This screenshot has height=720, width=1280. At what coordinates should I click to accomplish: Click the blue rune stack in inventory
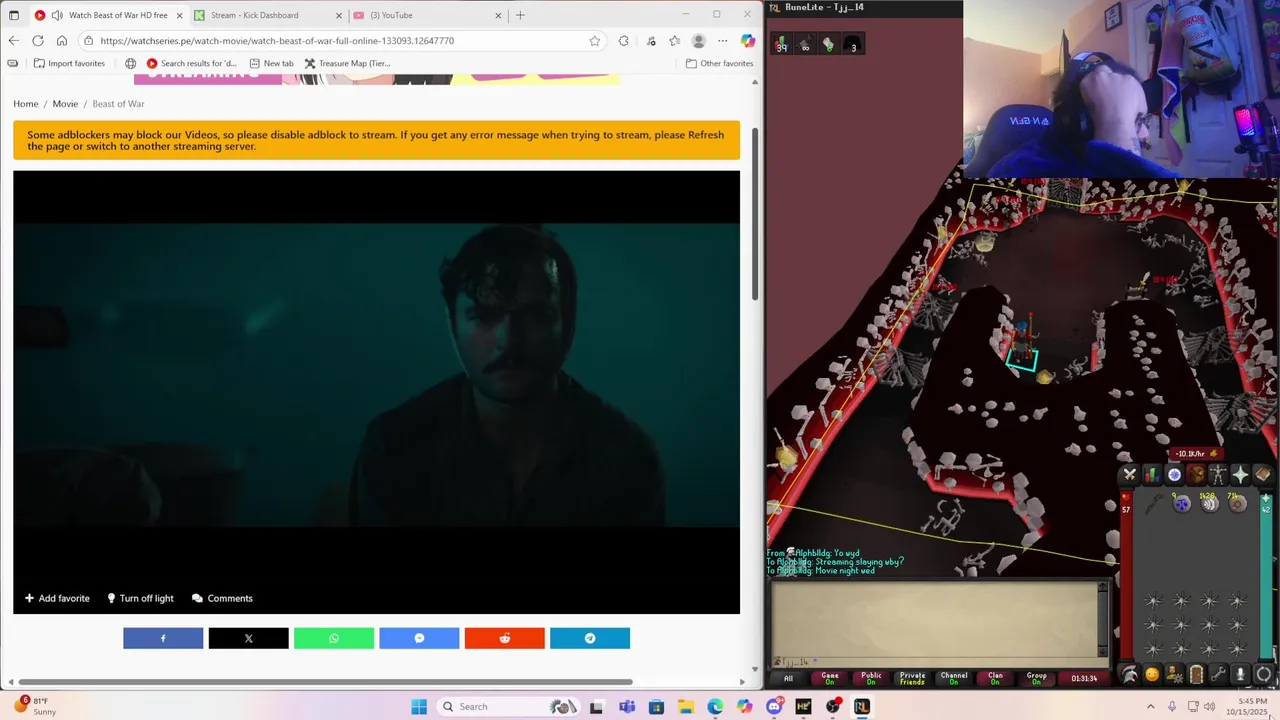1182,503
